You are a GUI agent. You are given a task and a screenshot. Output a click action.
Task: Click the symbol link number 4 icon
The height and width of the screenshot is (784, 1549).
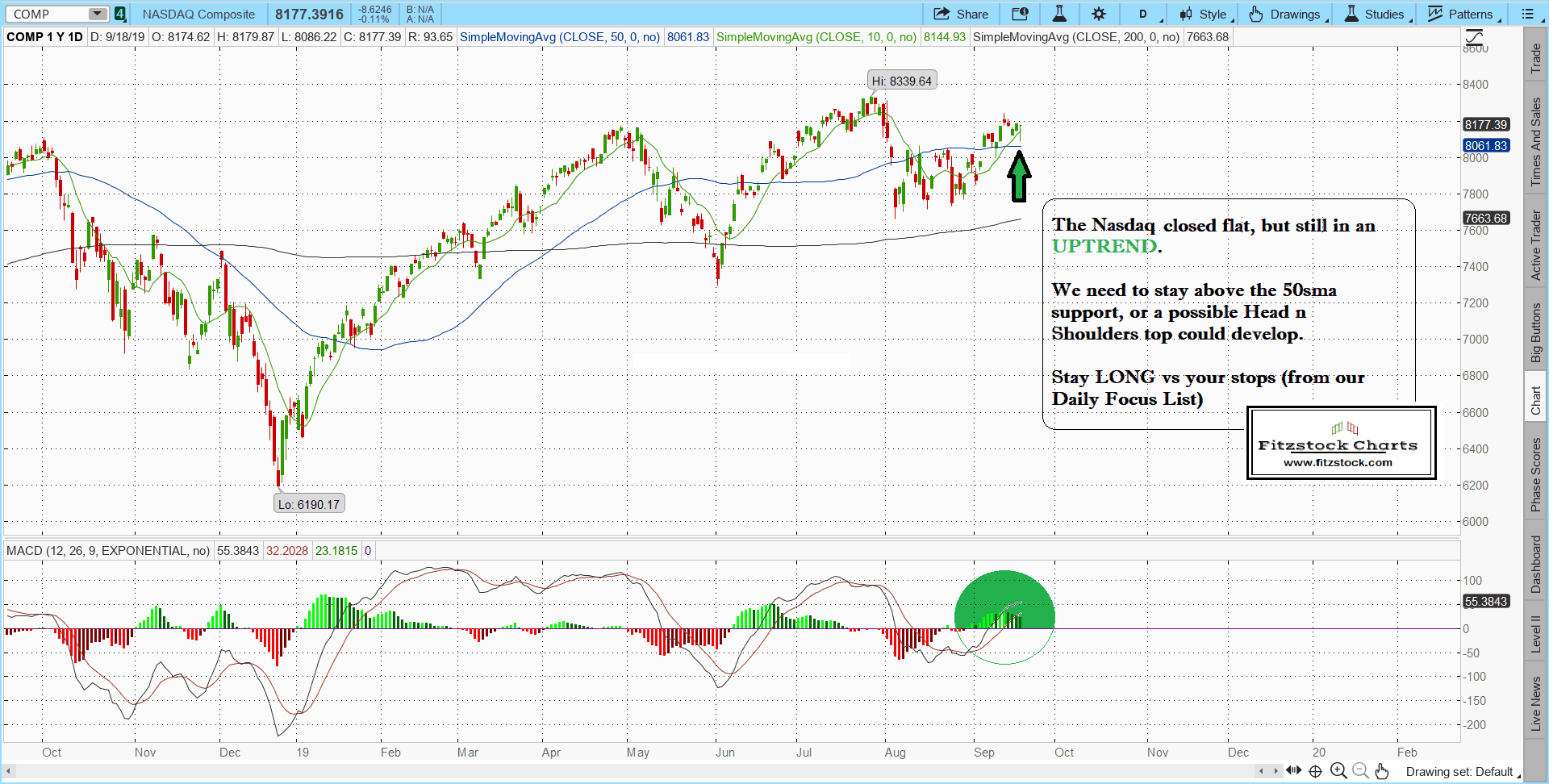(x=119, y=14)
